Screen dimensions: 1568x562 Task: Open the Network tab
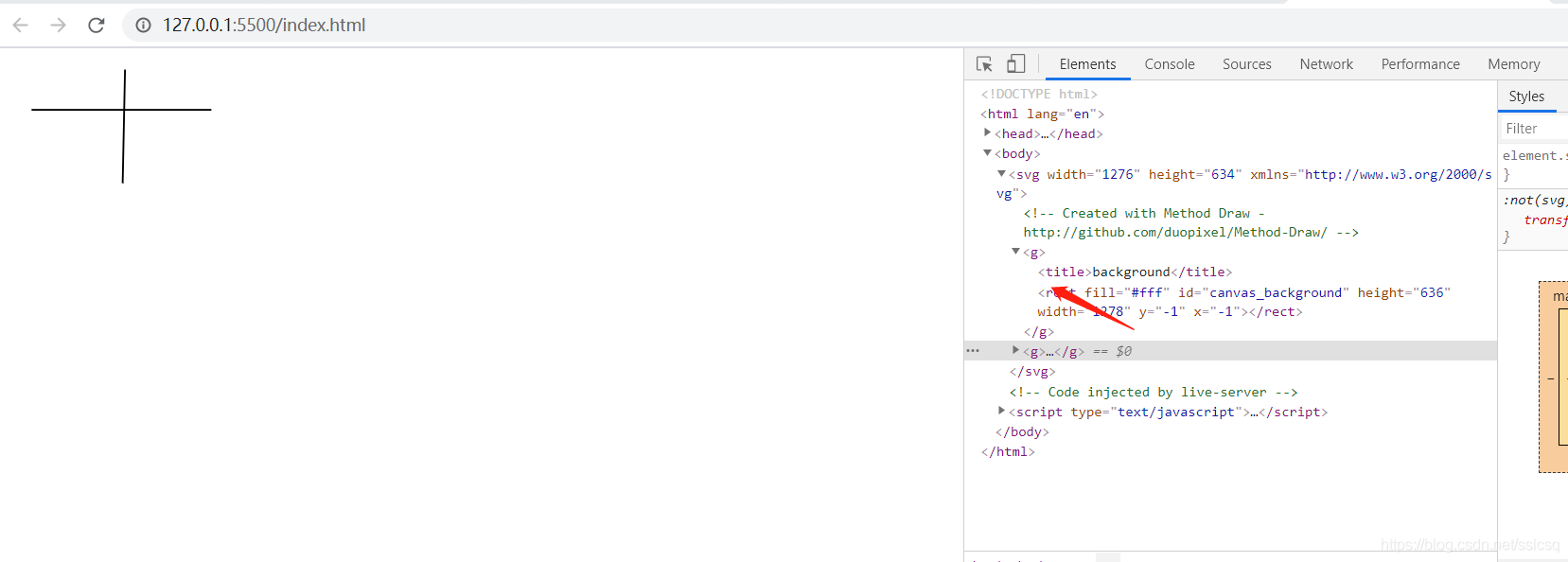pos(1326,64)
